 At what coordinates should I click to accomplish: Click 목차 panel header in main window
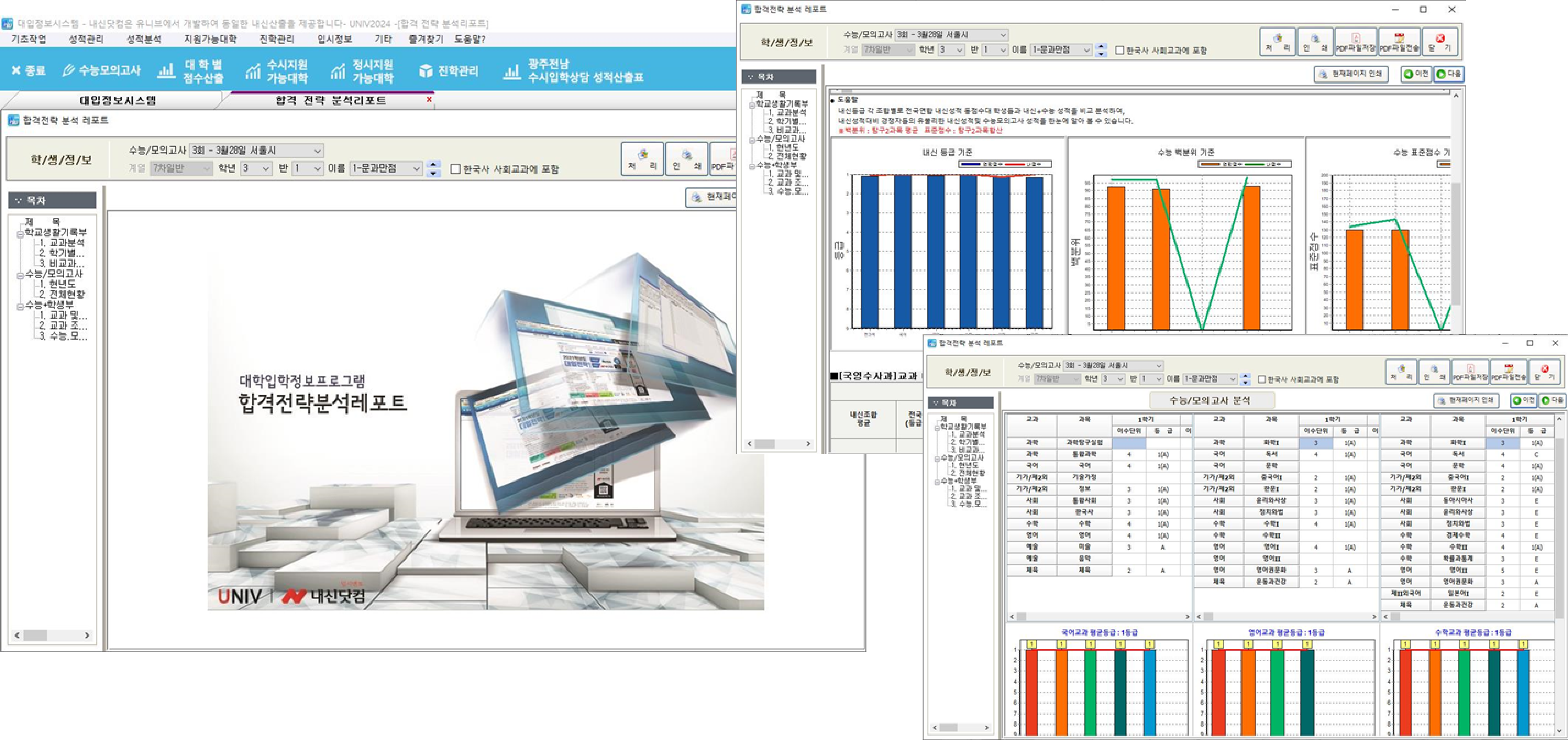pyautogui.click(x=52, y=200)
